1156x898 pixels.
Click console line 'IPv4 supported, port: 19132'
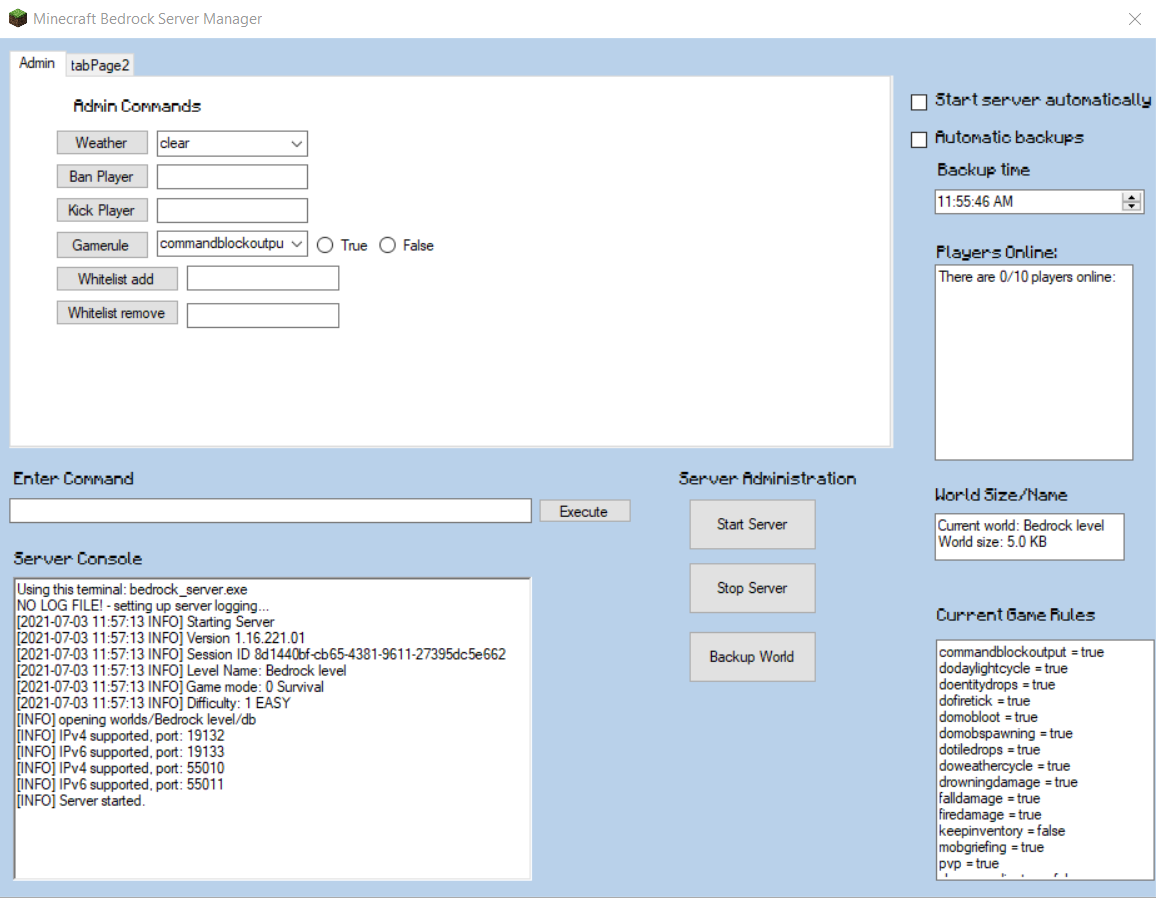click(121, 735)
